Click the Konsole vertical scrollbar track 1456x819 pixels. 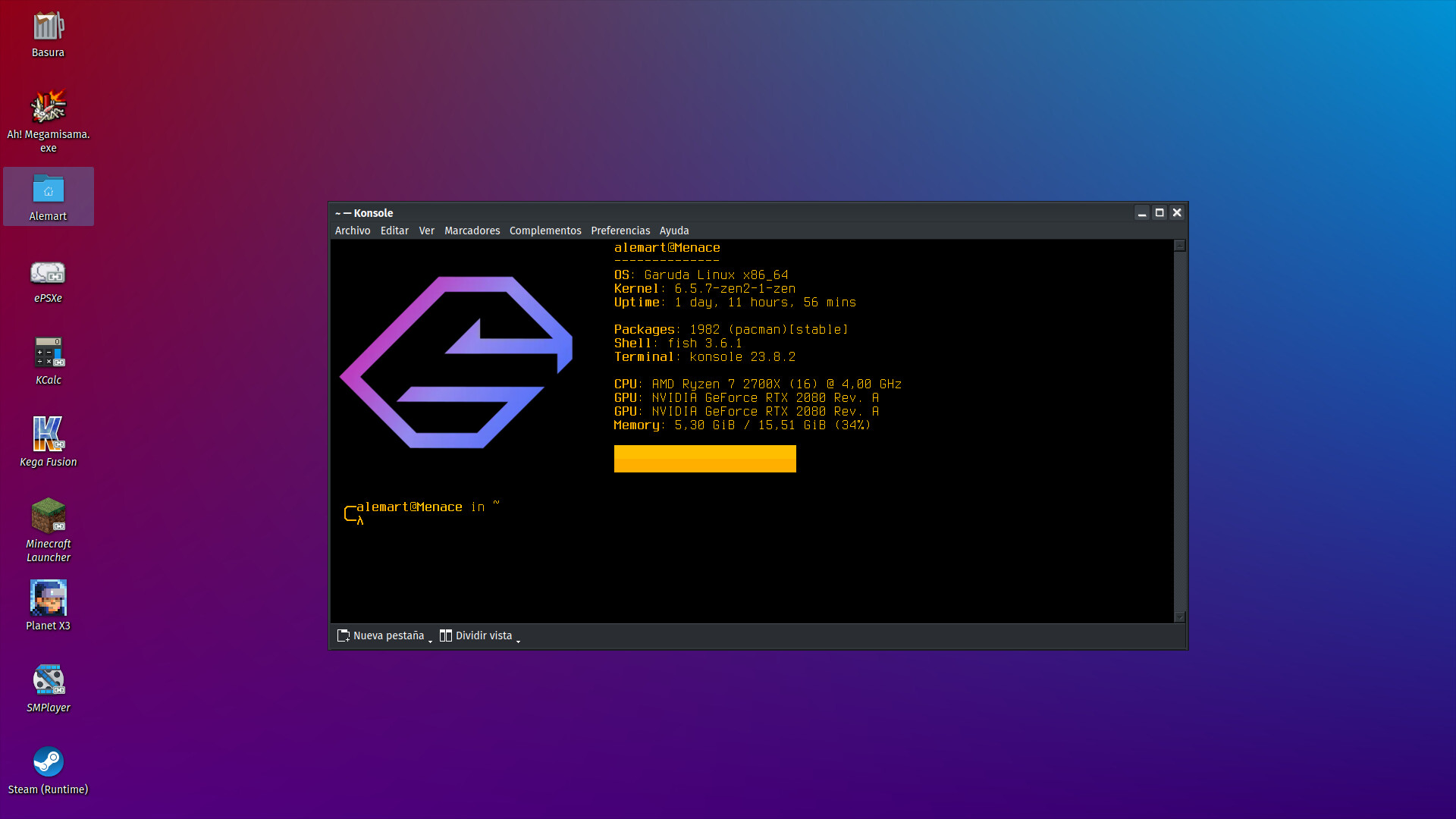point(1179,431)
